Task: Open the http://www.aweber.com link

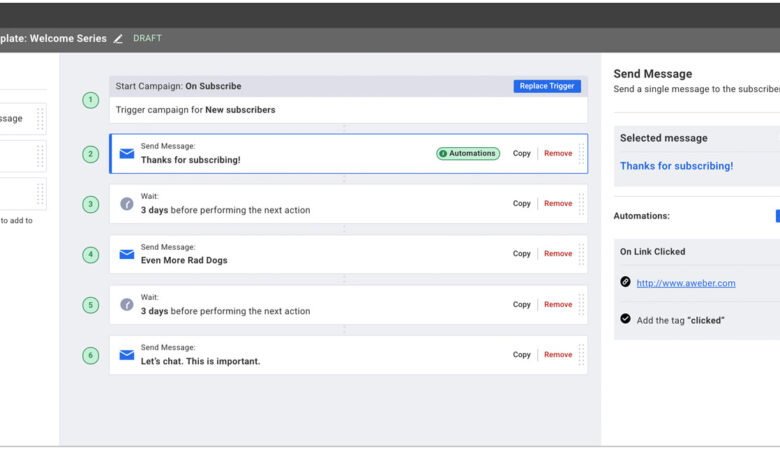Action: point(685,283)
